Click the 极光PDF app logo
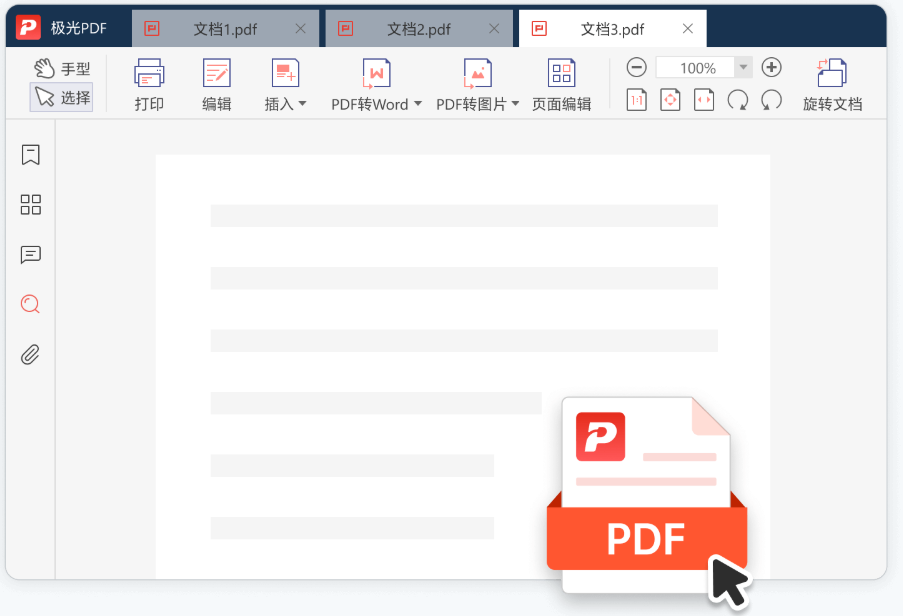 (28, 27)
